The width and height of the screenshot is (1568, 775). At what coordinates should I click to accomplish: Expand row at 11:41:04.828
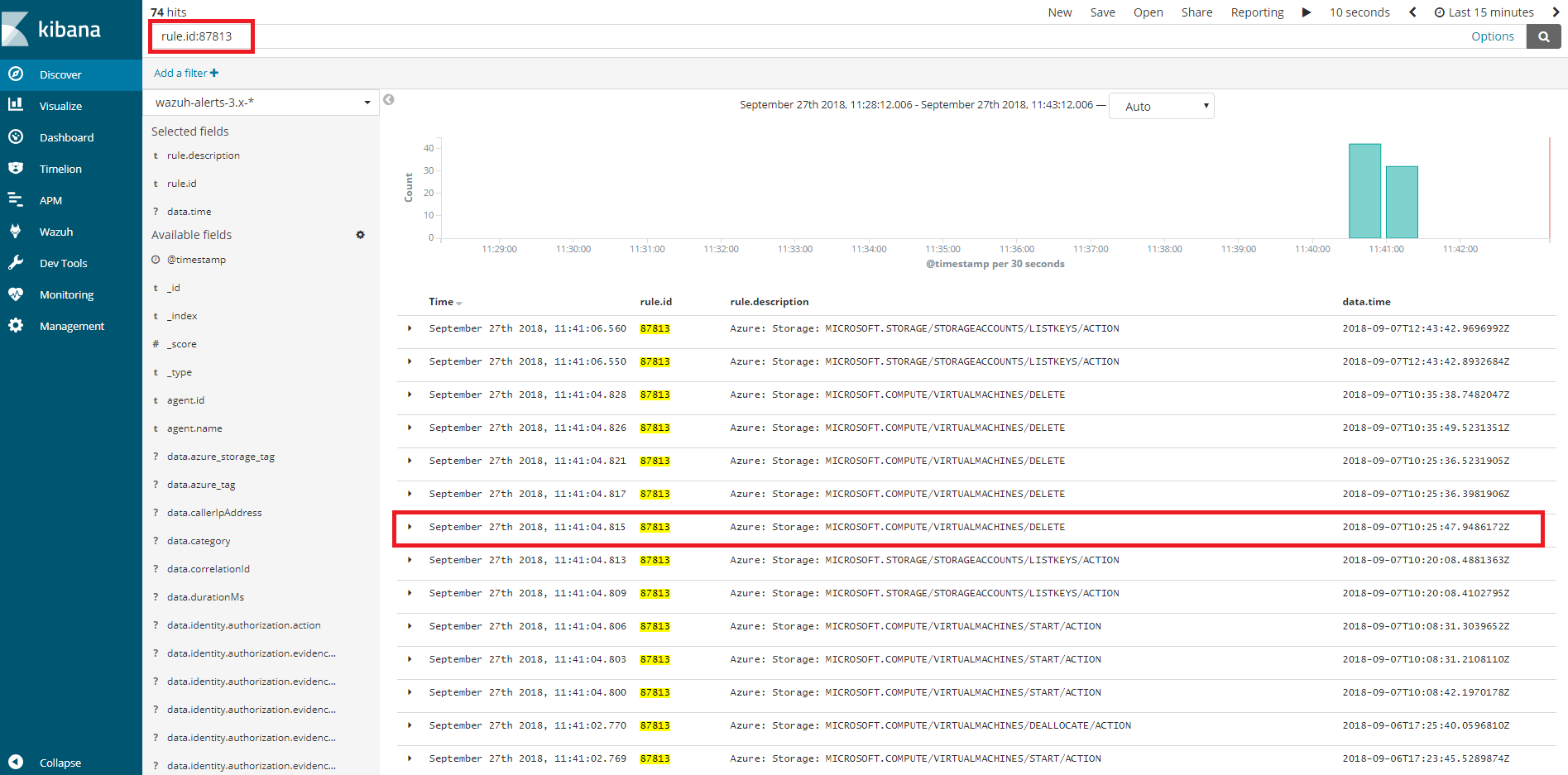410,395
